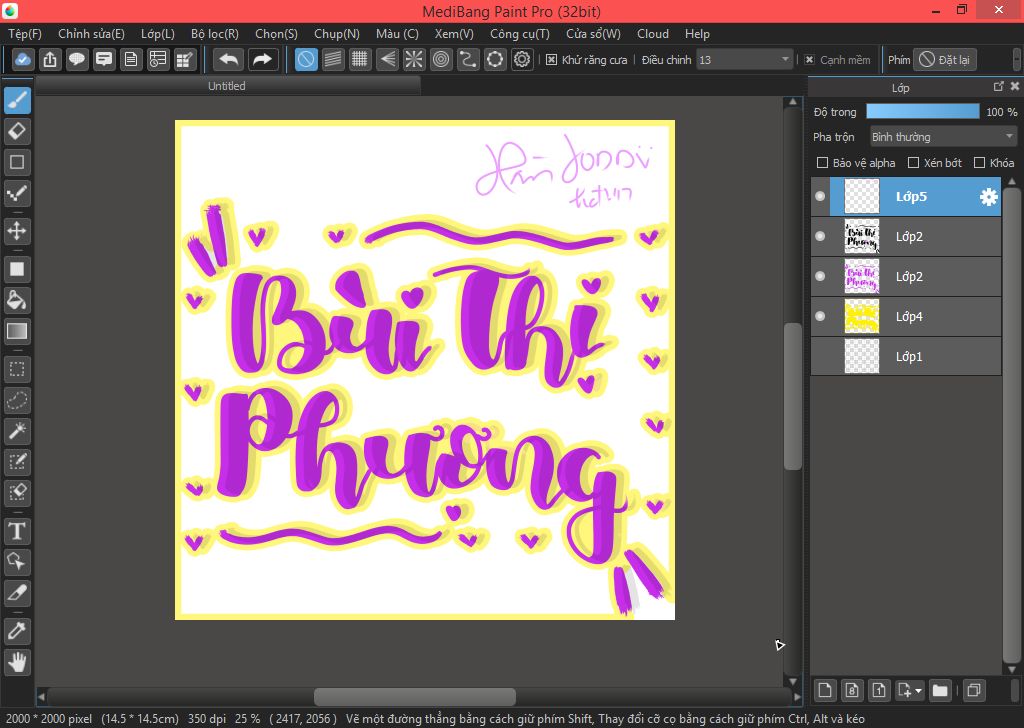
Task: Select the Brush tool
Action: [17, 101]
